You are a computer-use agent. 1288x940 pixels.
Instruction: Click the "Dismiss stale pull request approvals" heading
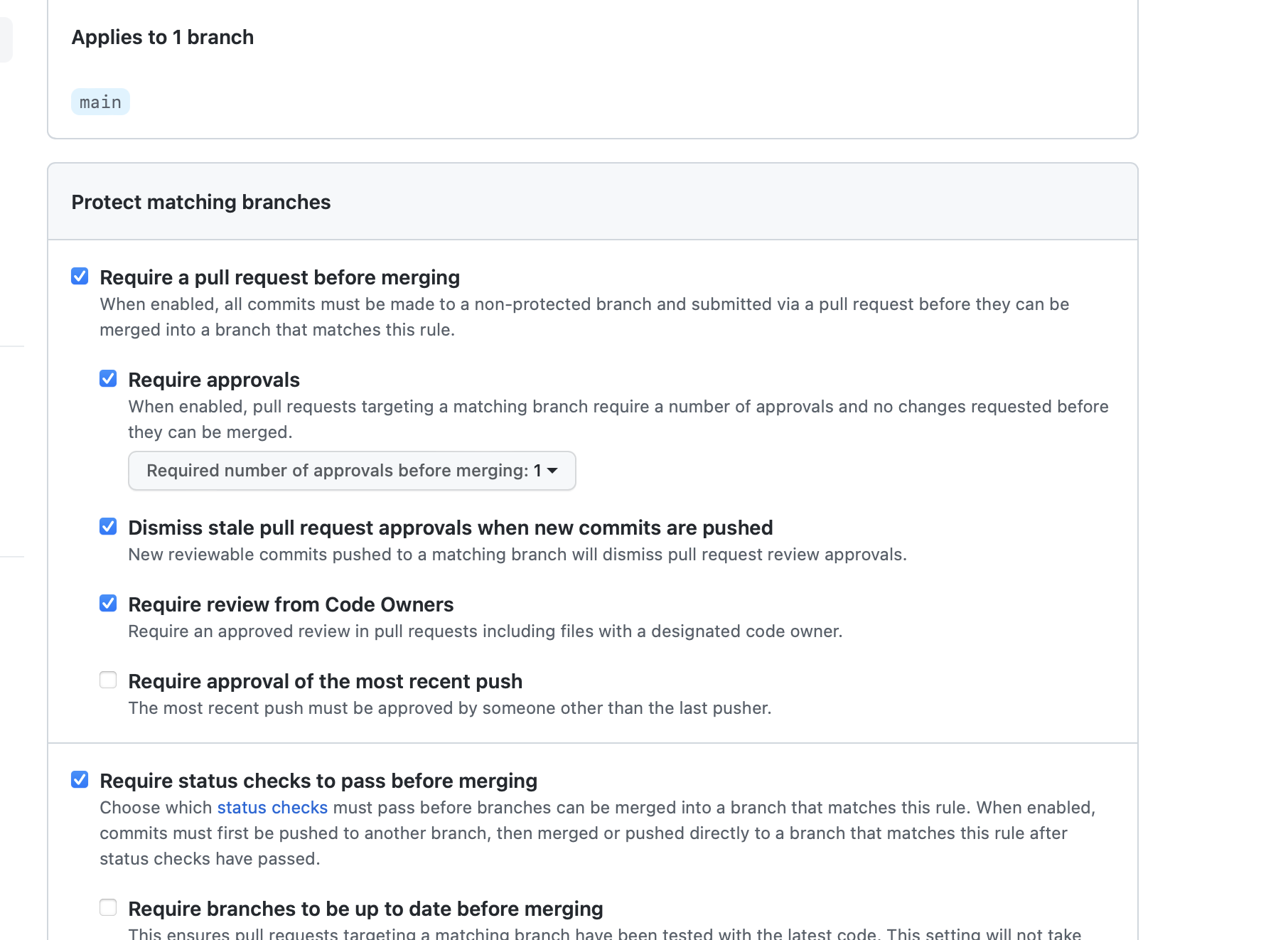coord(449,527)
